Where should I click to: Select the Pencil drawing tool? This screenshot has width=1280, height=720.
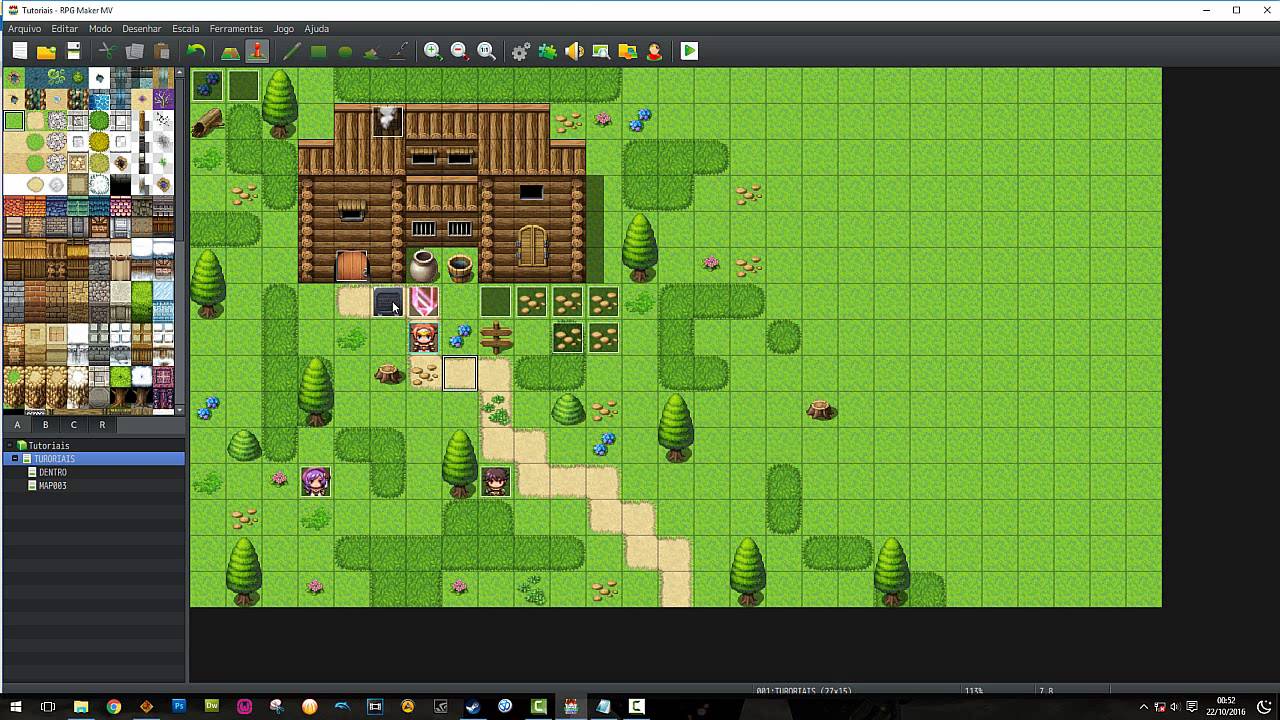pyautogui.click(x=291, y=51)
